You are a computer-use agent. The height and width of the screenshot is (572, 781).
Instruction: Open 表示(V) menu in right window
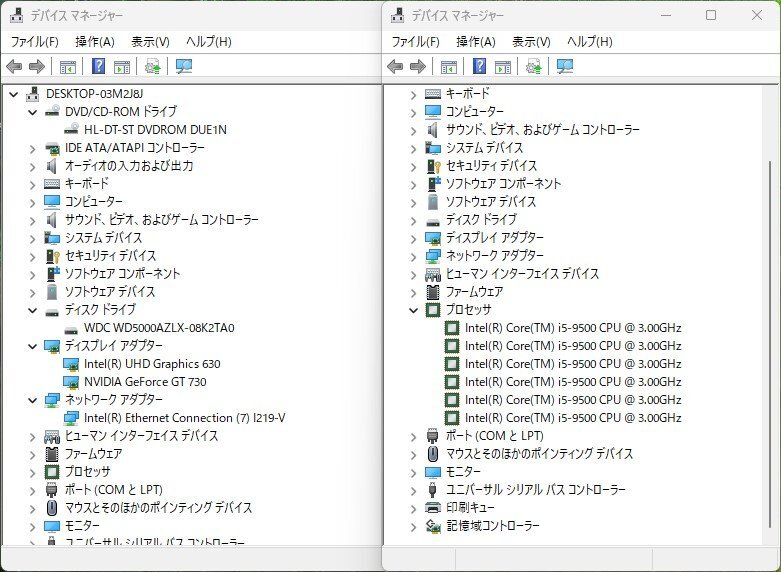[531, 41]
